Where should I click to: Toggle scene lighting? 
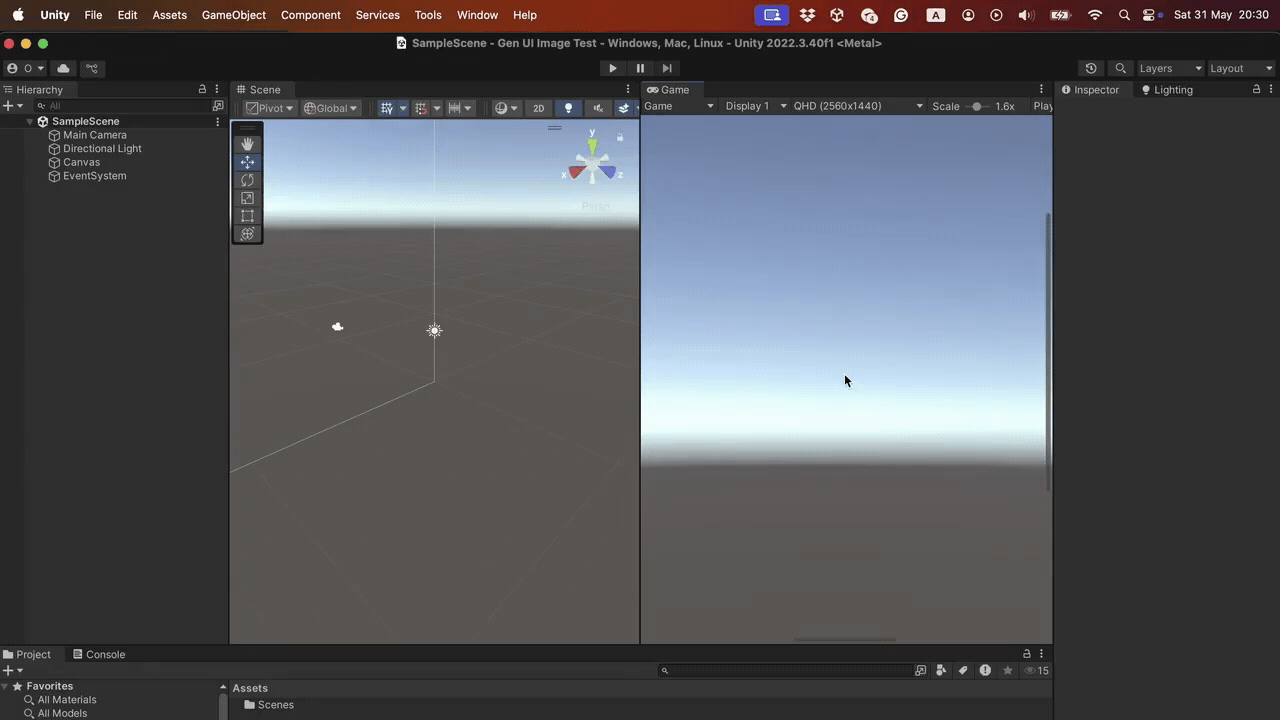click(x=568, y=108)
